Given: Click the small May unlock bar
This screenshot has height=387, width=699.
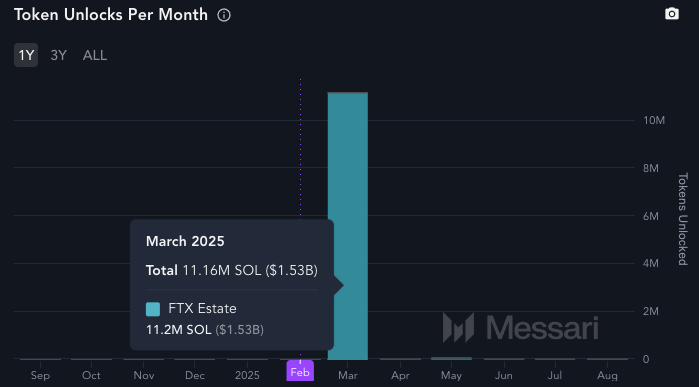Looking at the screenshot, I should point(451,358).
